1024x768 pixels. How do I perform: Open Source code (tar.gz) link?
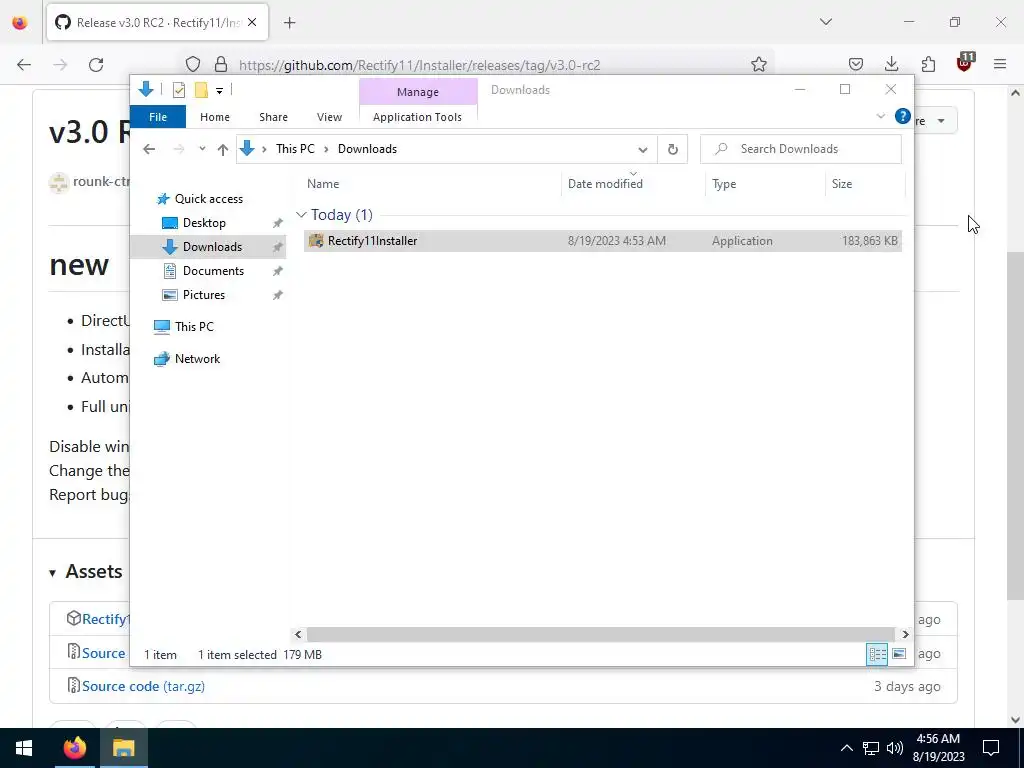coord(143,686)
